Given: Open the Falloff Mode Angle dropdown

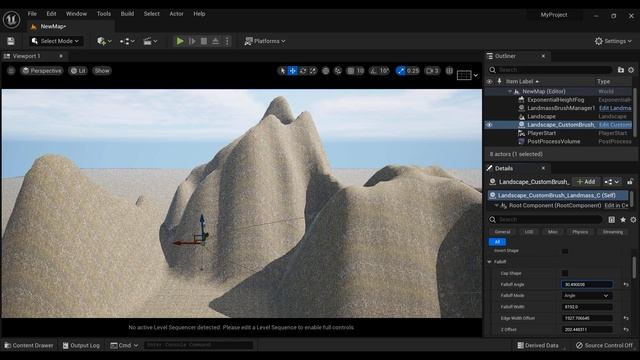Looking at the screenshot, I should coord(587,296).
